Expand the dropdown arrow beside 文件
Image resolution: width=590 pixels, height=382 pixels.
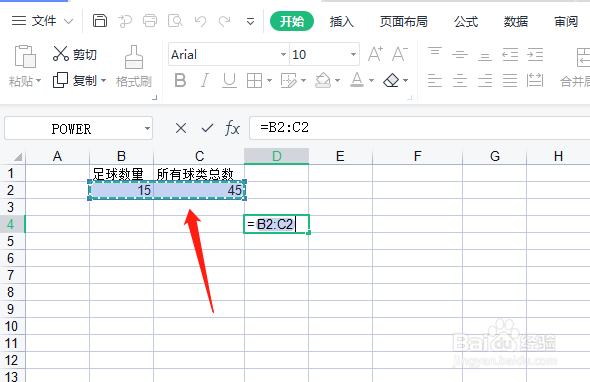point(68,21)
